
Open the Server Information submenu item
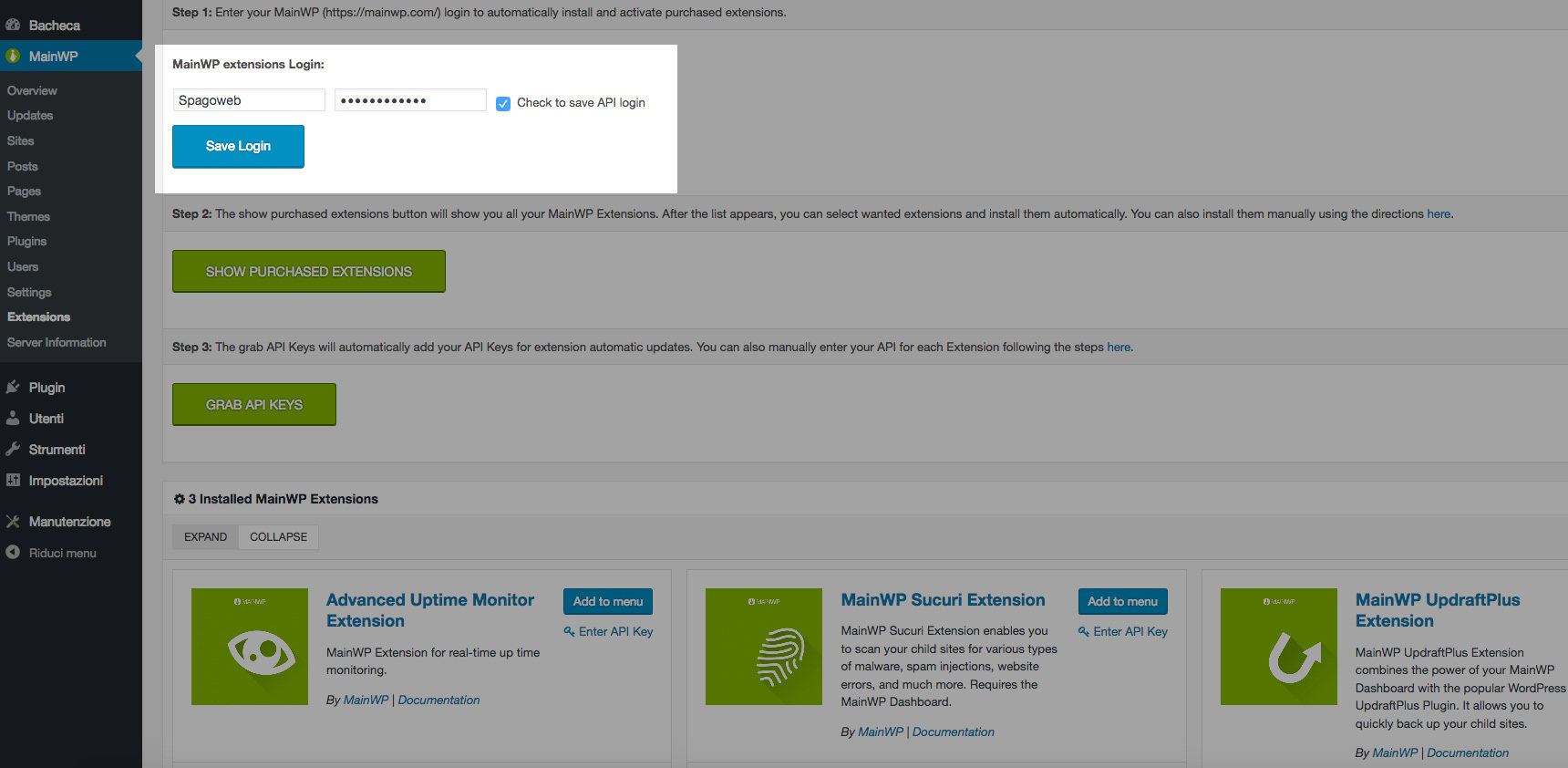click(57, 342)
